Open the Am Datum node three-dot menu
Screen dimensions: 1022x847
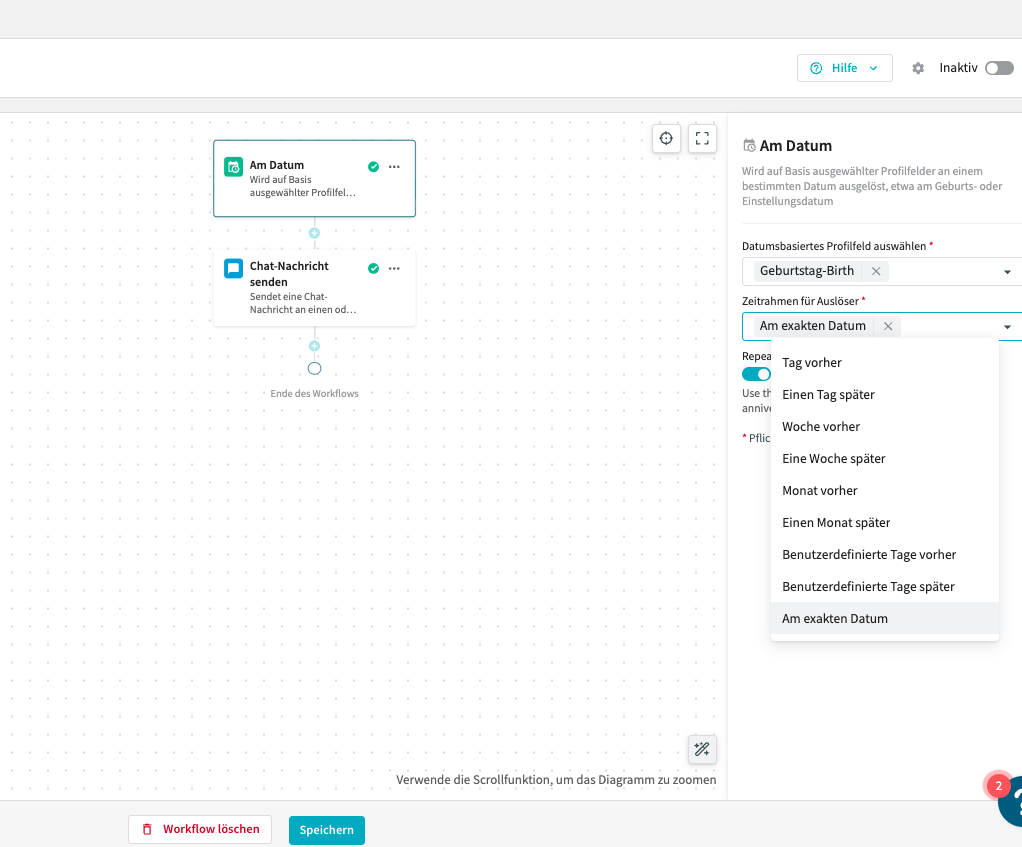coord(394,167)
